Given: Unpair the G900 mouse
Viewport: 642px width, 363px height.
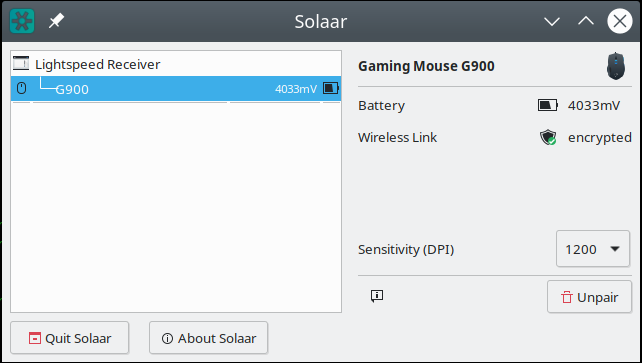Looking at the screenshot, I should pos(589,297).
